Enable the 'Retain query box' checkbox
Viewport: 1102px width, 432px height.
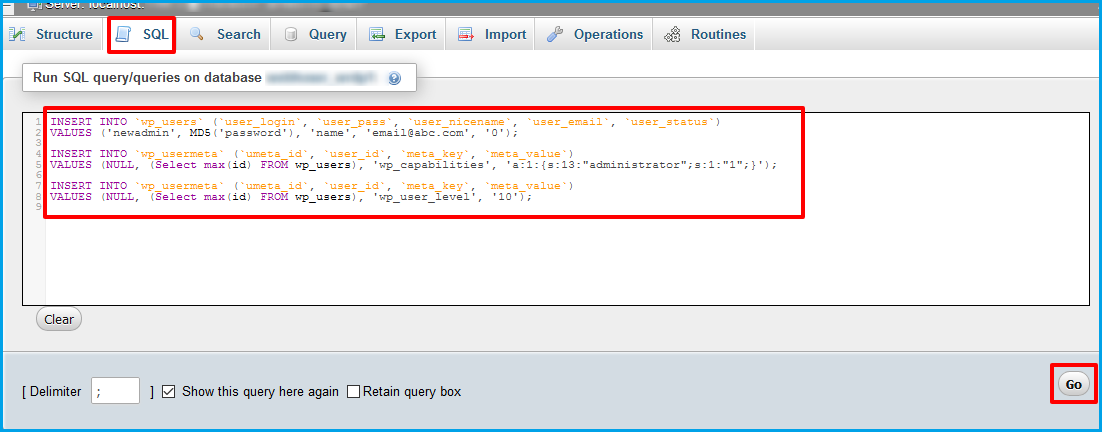[x=353, y=391]
